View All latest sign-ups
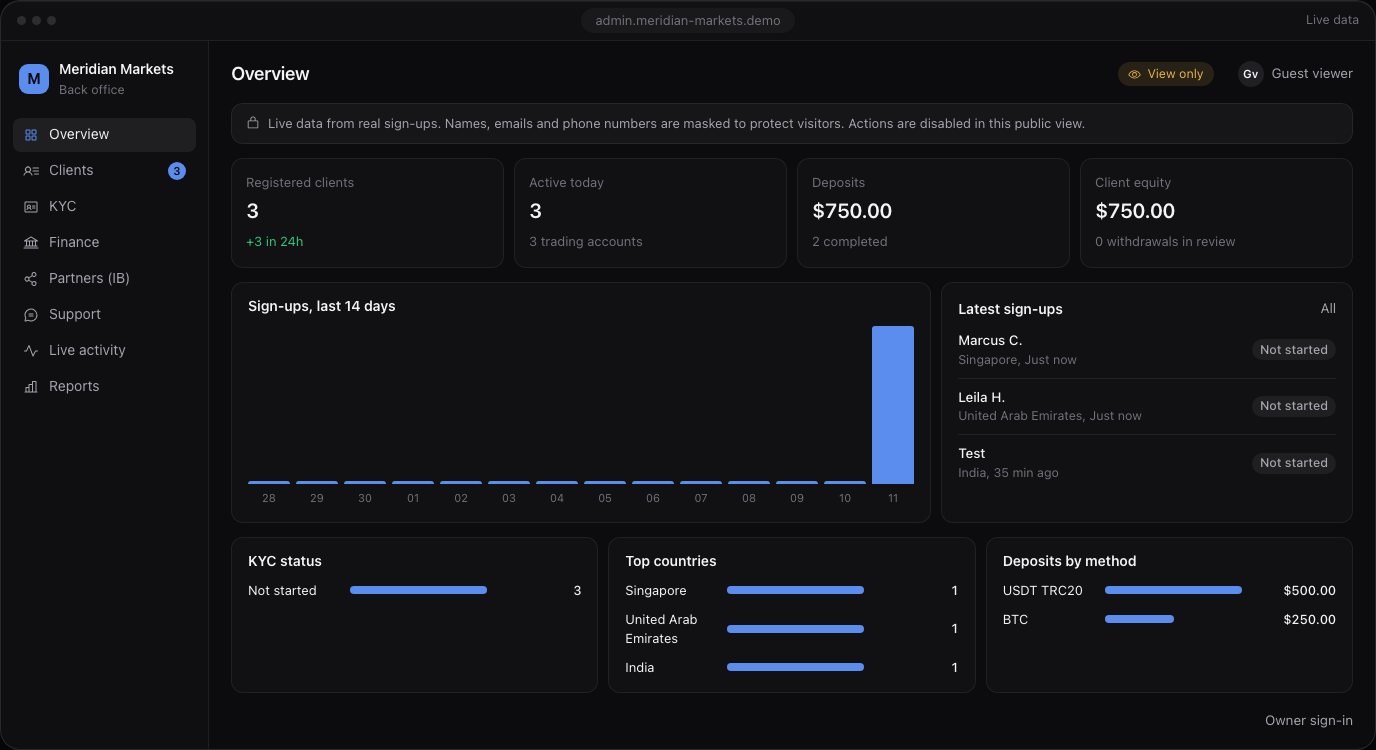 [1328, 309]
